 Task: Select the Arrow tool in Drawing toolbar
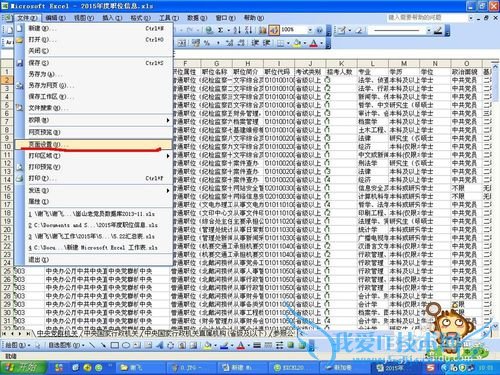[x=103, y=345]
